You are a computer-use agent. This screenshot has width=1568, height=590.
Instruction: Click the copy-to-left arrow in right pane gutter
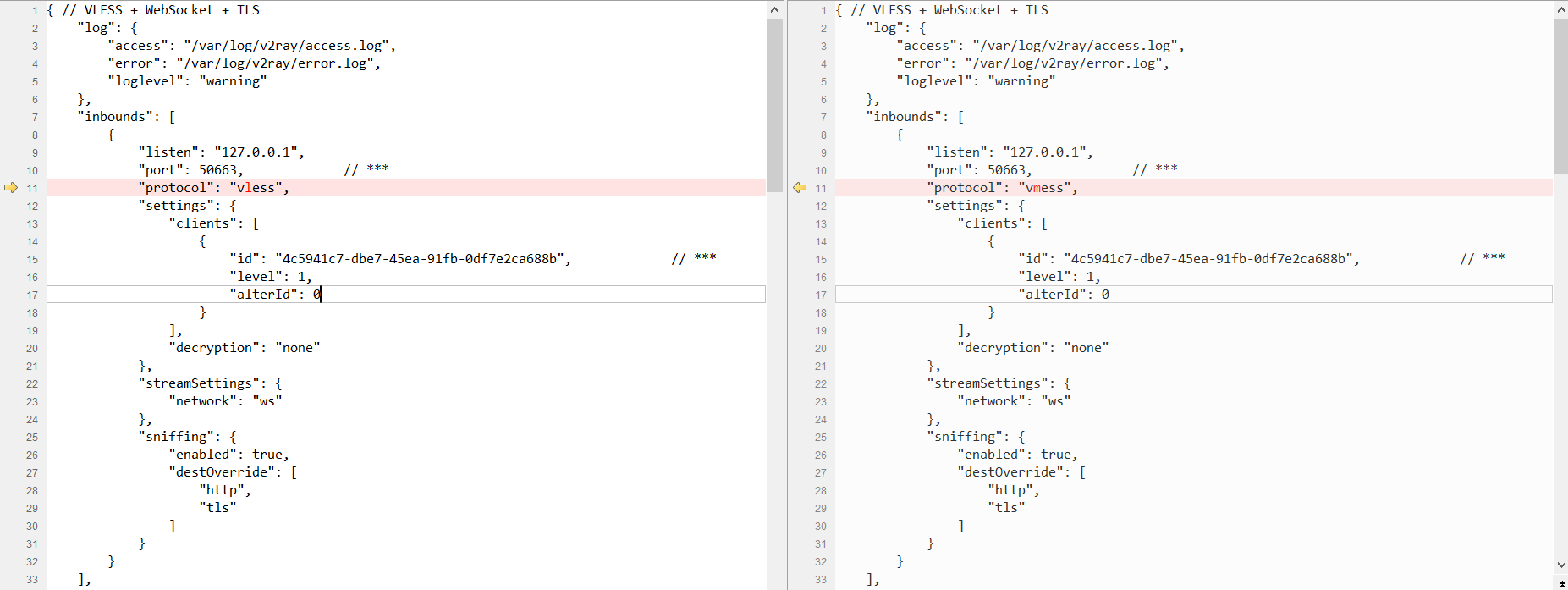[800, 188]
